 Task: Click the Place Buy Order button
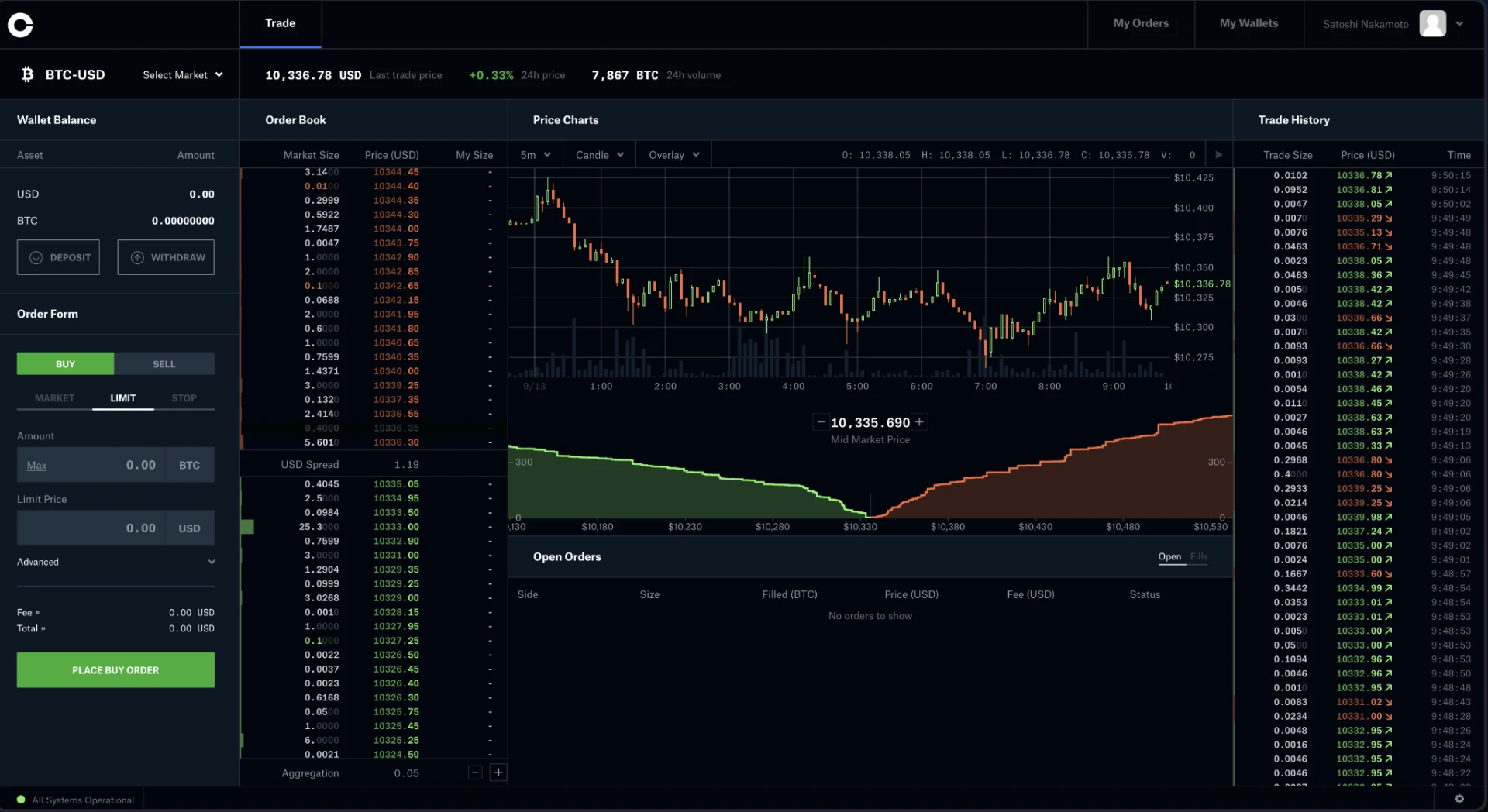click(x=115, y=669)
